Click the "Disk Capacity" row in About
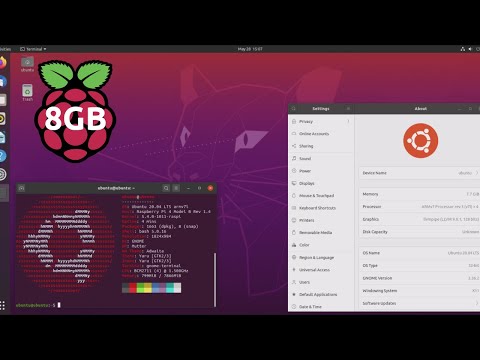 pos(419,232)
